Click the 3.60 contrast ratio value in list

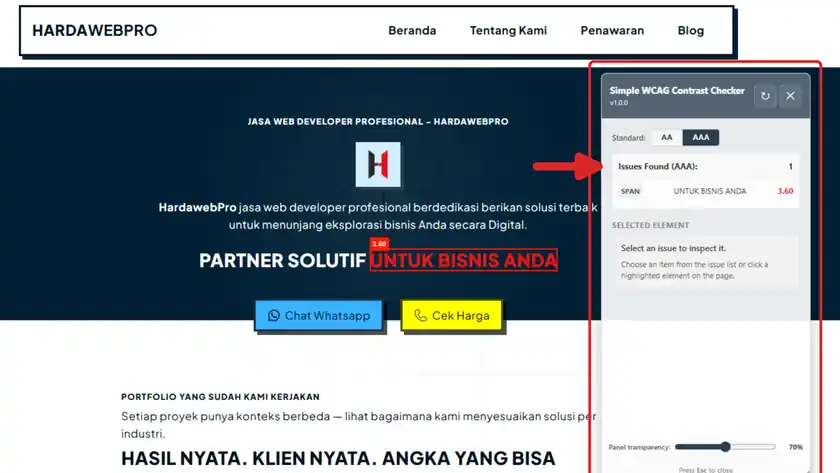785,191
